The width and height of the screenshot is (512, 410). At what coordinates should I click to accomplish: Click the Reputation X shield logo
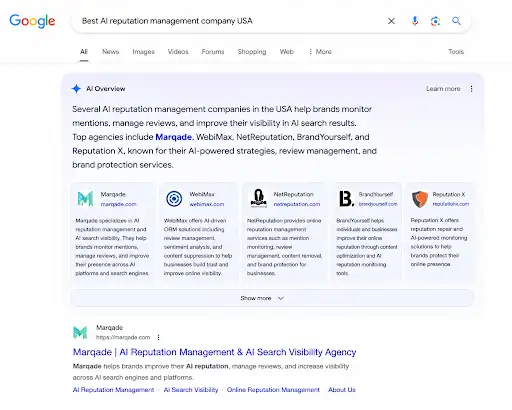420,199
